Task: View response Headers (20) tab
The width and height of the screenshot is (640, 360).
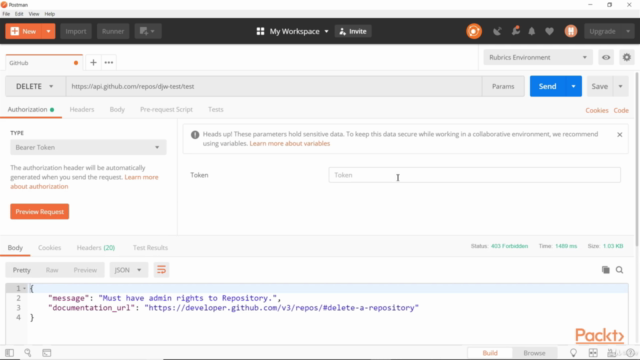Action: click(96, 248)
